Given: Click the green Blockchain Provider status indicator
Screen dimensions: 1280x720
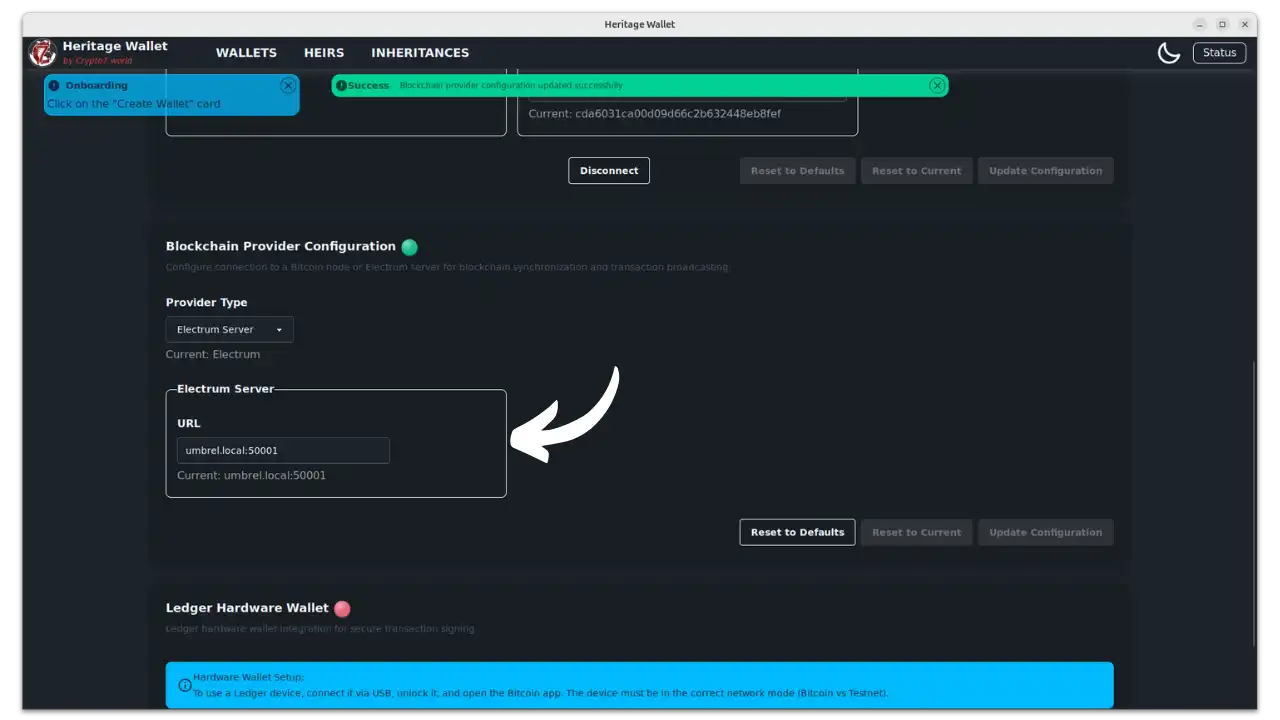Looking at the screenshot, I should point(409,247).
